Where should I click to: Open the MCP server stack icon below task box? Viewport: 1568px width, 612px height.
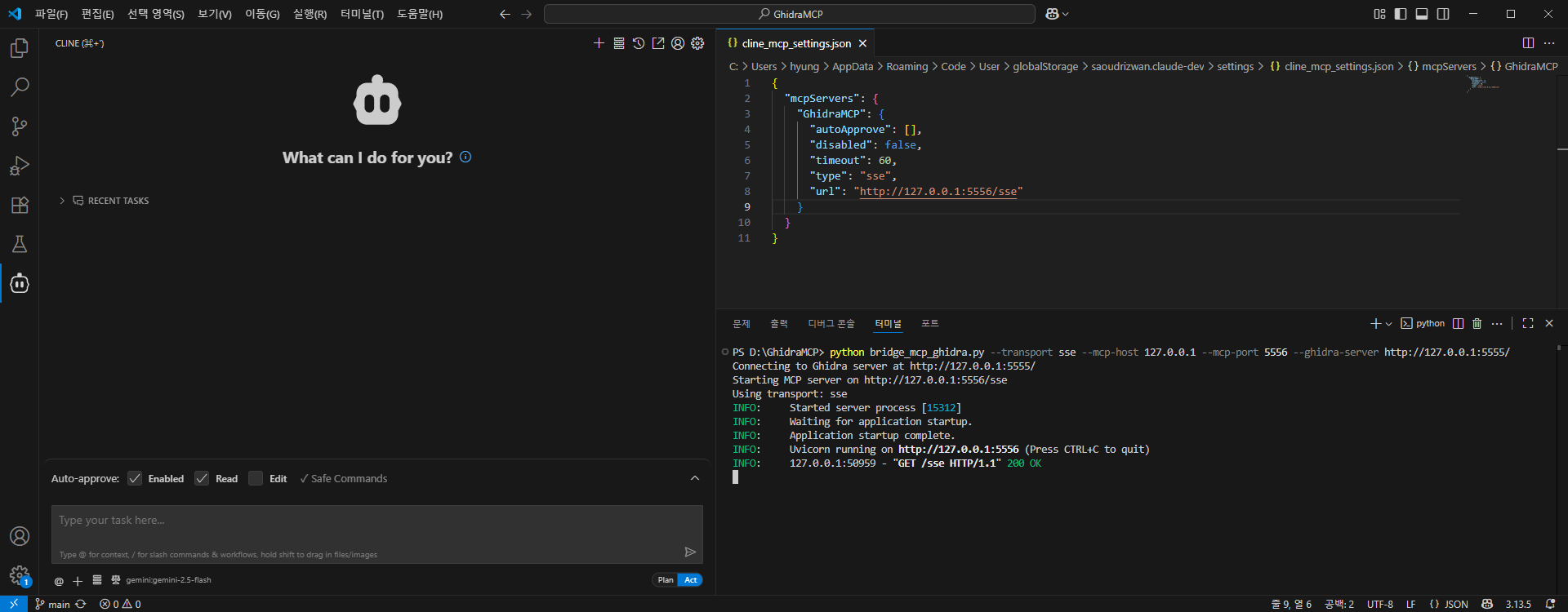[97, 580]
